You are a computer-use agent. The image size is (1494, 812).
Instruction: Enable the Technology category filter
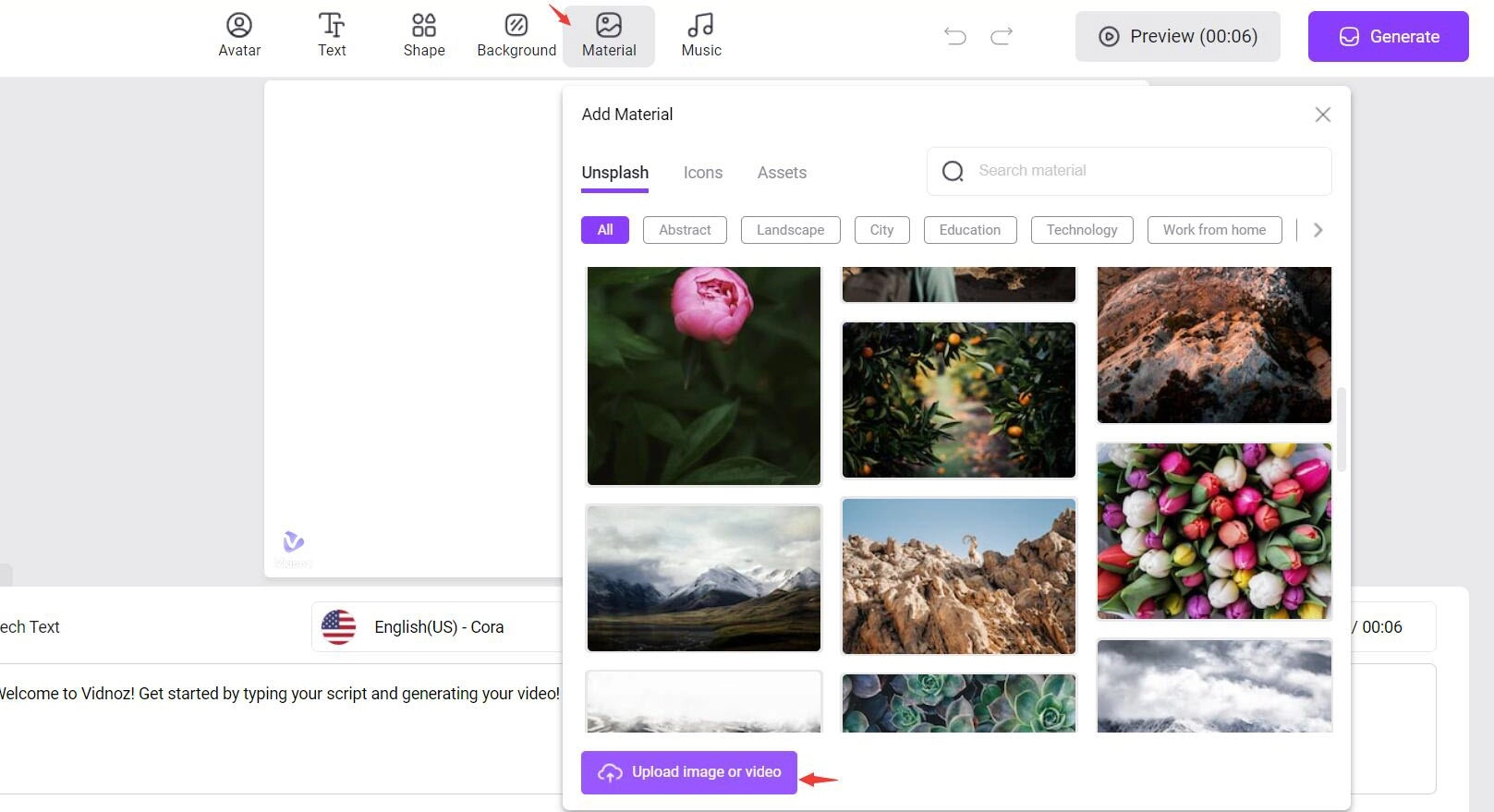[x=1081, y=230]
